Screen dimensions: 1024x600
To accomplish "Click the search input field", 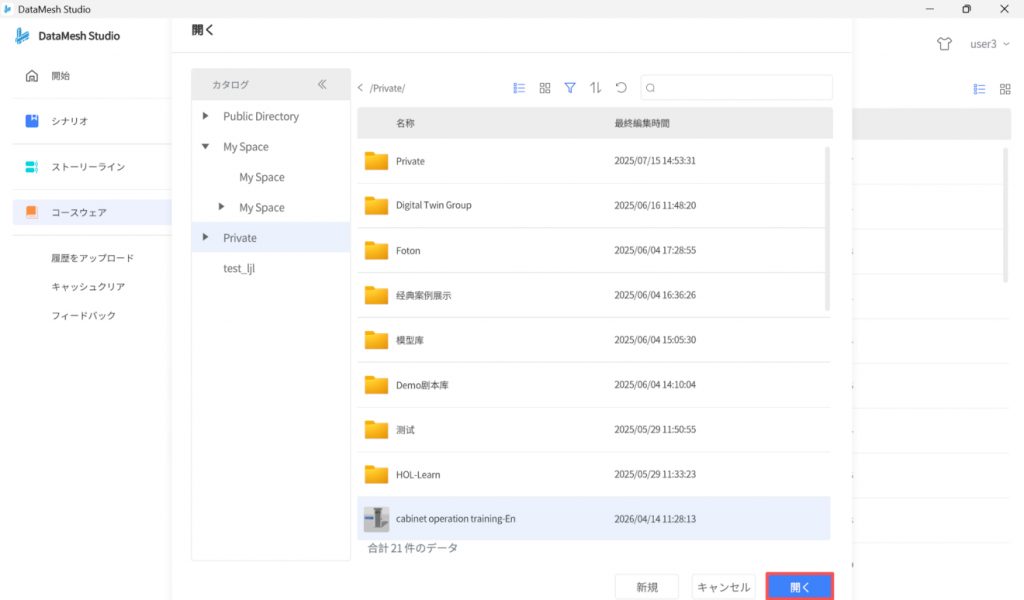I will pos(740,88).
